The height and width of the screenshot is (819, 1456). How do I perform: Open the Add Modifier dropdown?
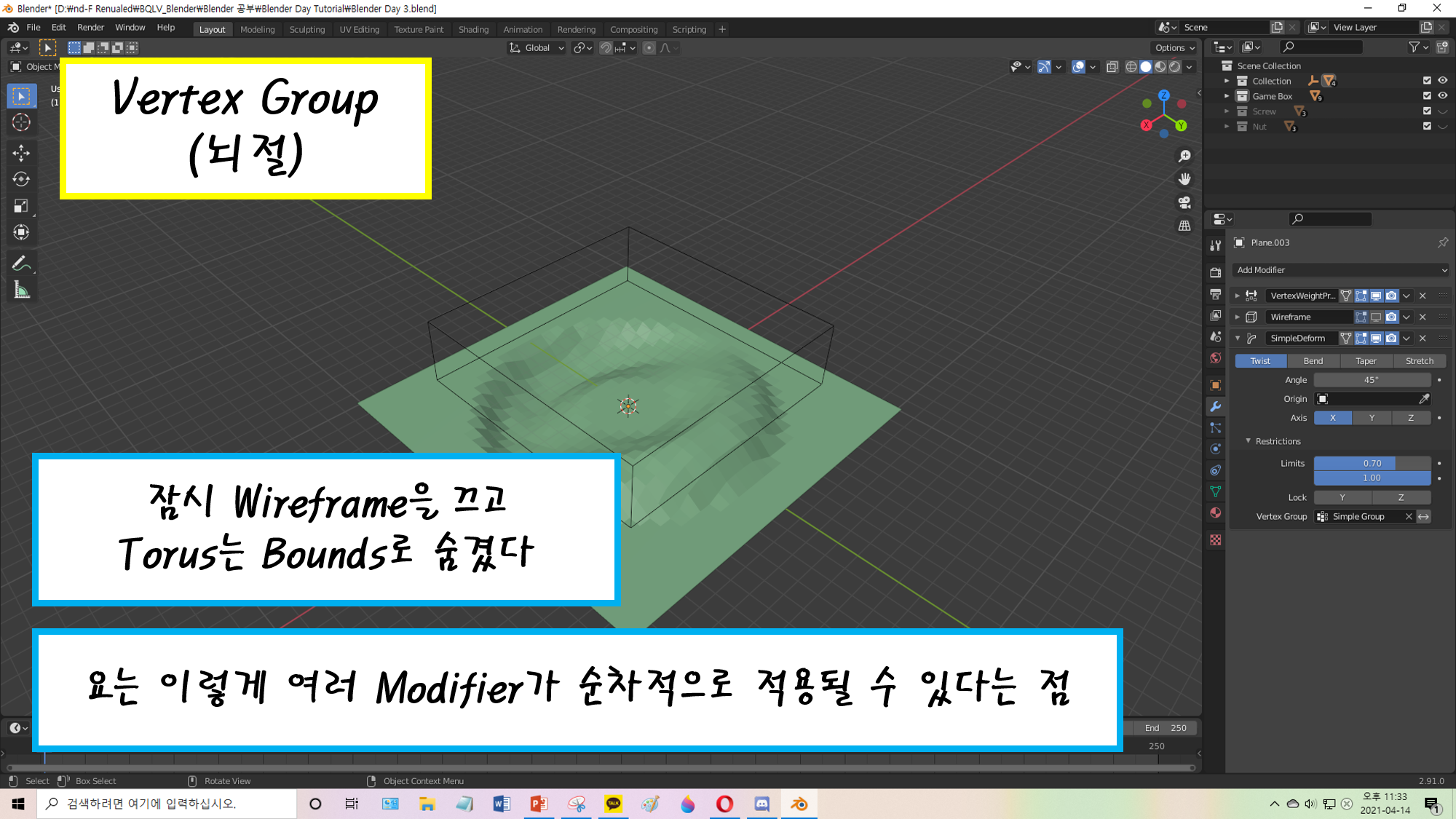point(1341,270)
